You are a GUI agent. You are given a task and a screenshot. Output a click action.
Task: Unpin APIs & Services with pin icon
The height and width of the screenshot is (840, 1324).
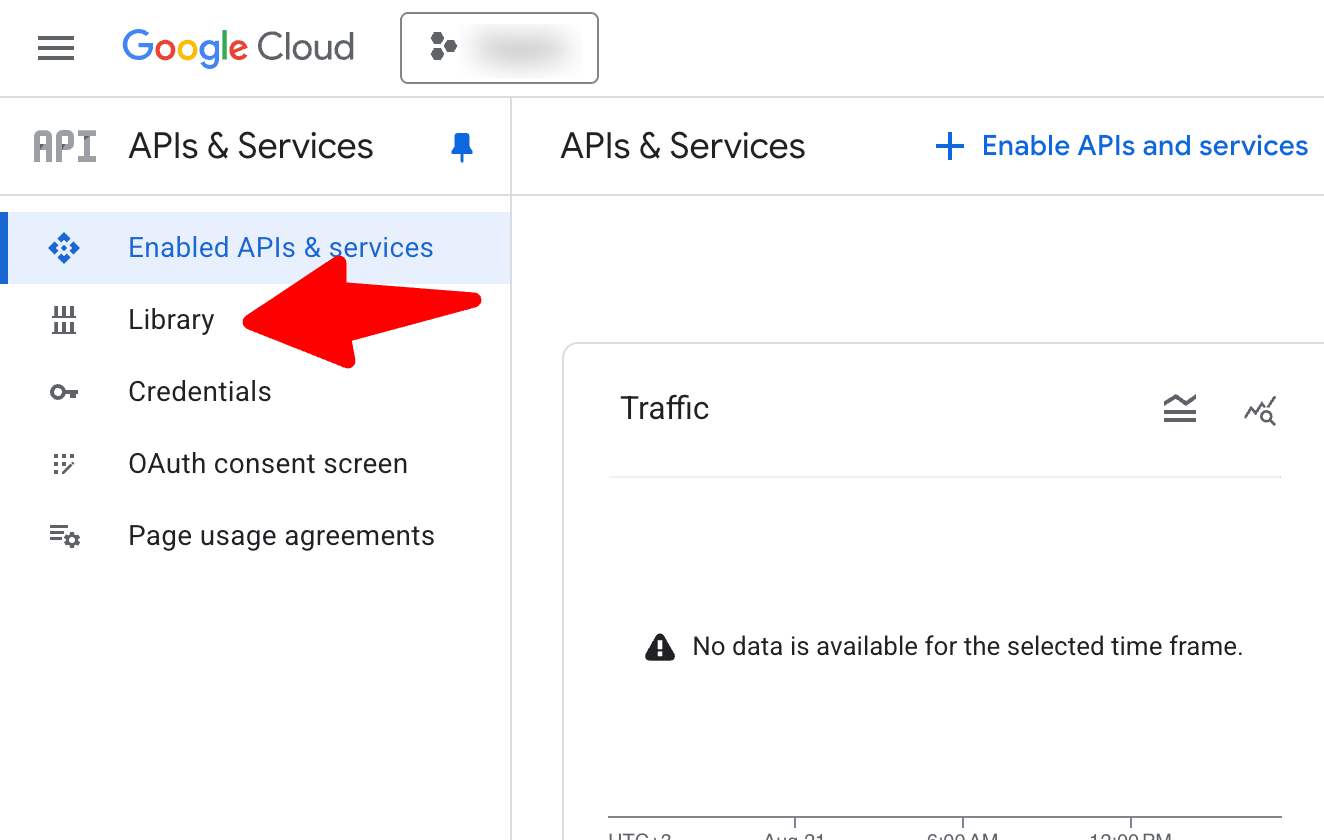[x=461, y=147]
